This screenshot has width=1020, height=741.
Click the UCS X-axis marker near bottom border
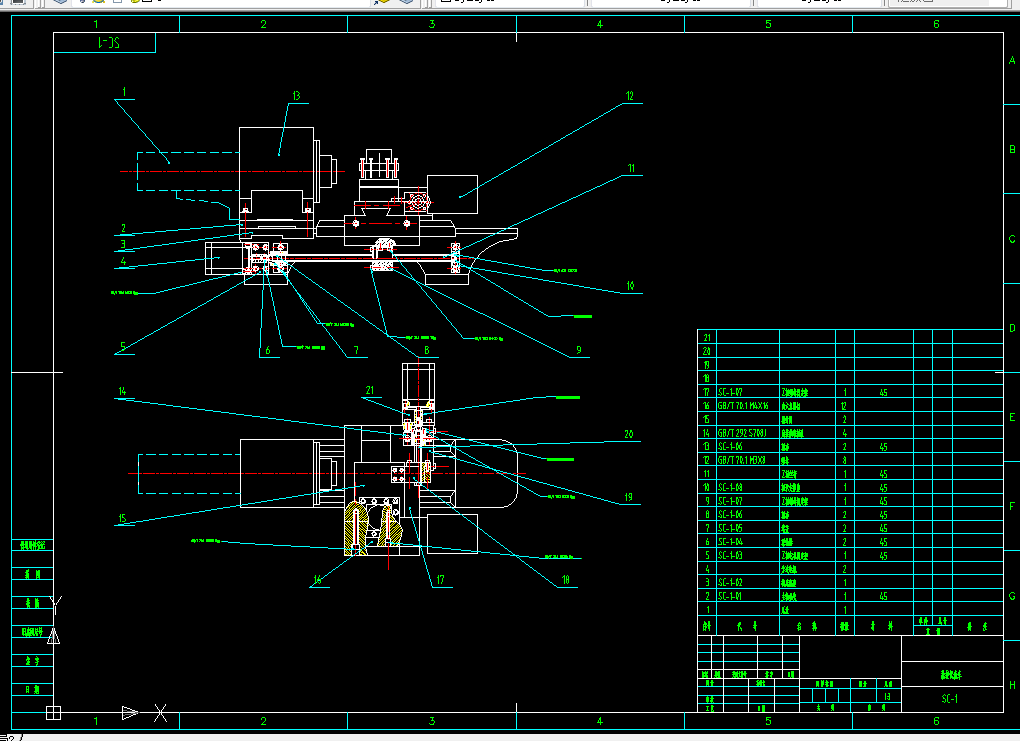[160, 713]
